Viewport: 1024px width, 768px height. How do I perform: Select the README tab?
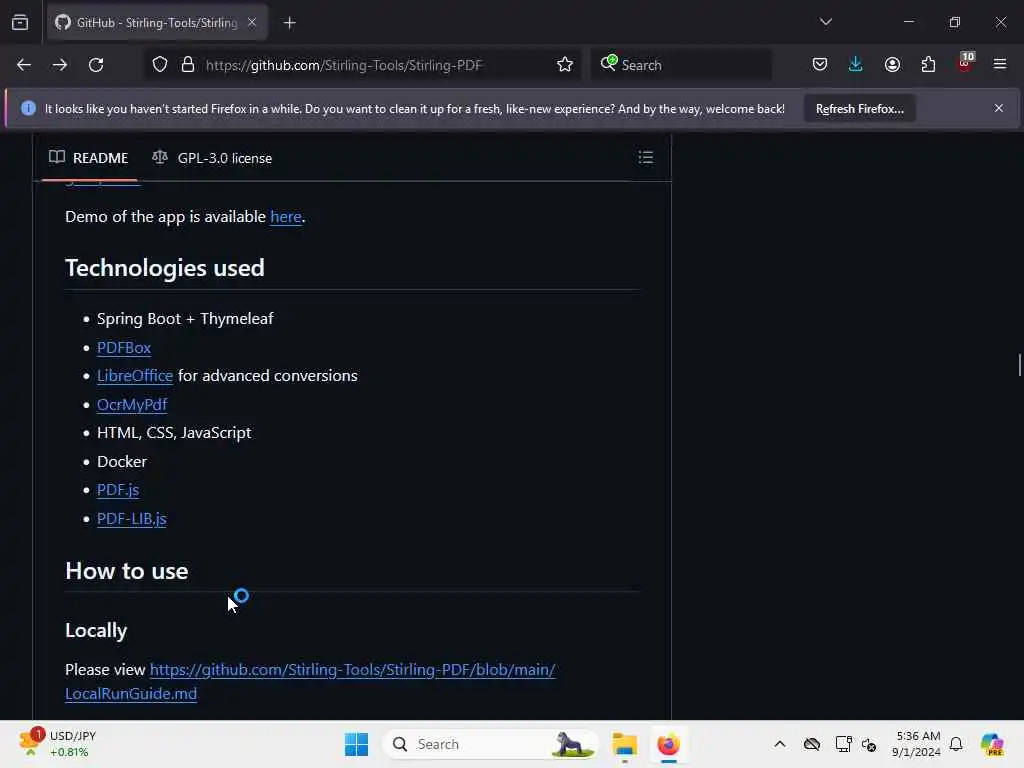click(89, 158)
